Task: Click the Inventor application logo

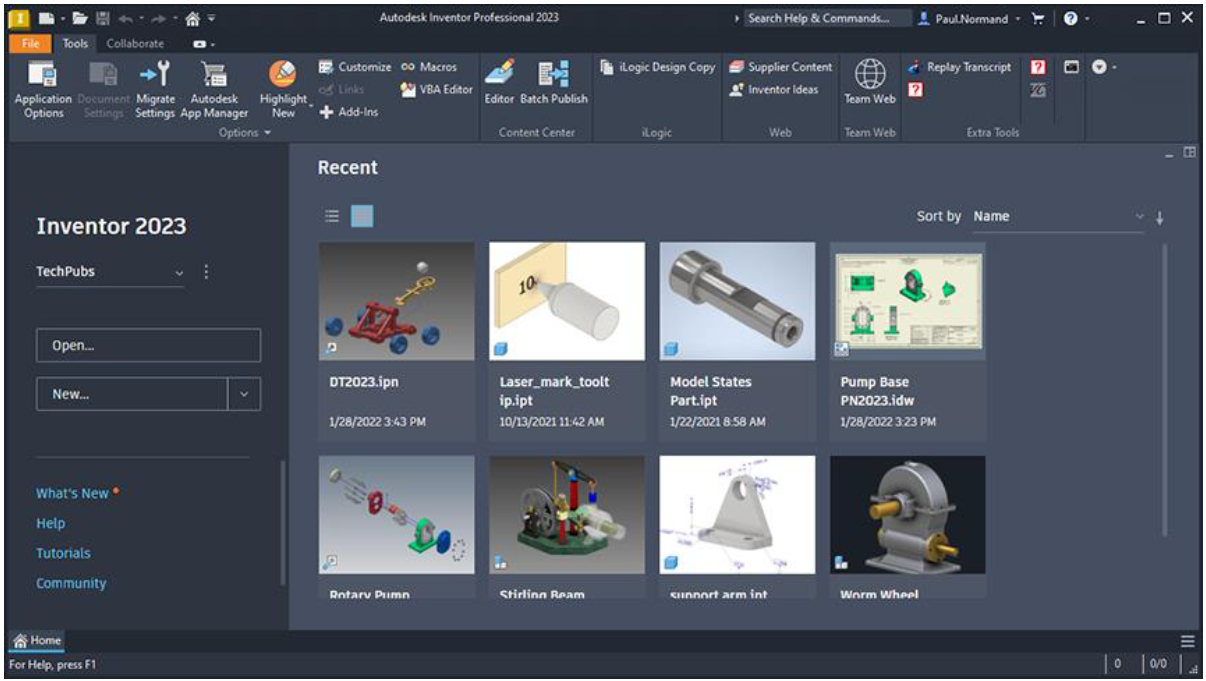Action: pyautogui.click(x=19, y=18)
